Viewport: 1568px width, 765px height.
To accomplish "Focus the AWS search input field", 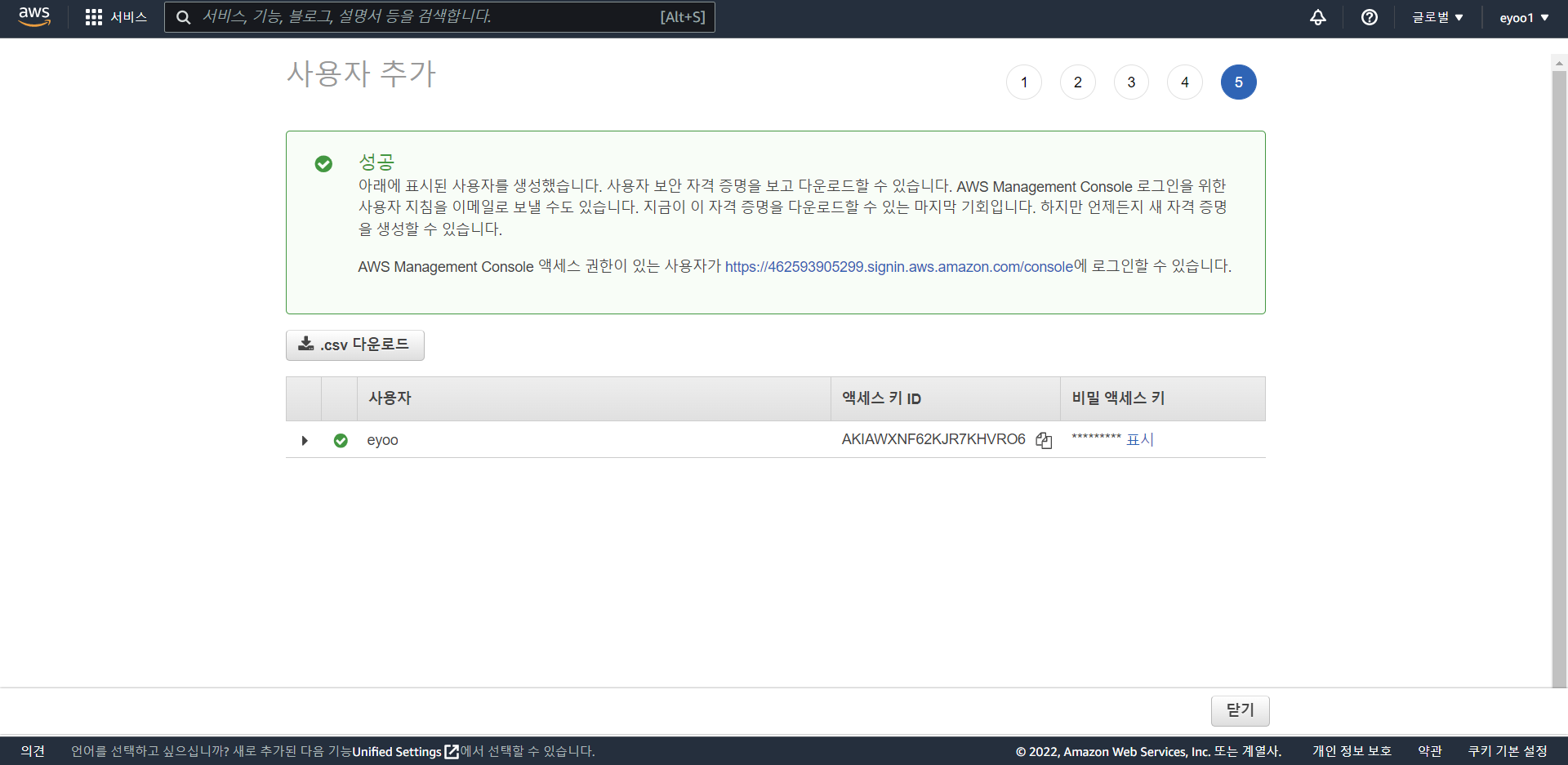I will coord(439,17).
